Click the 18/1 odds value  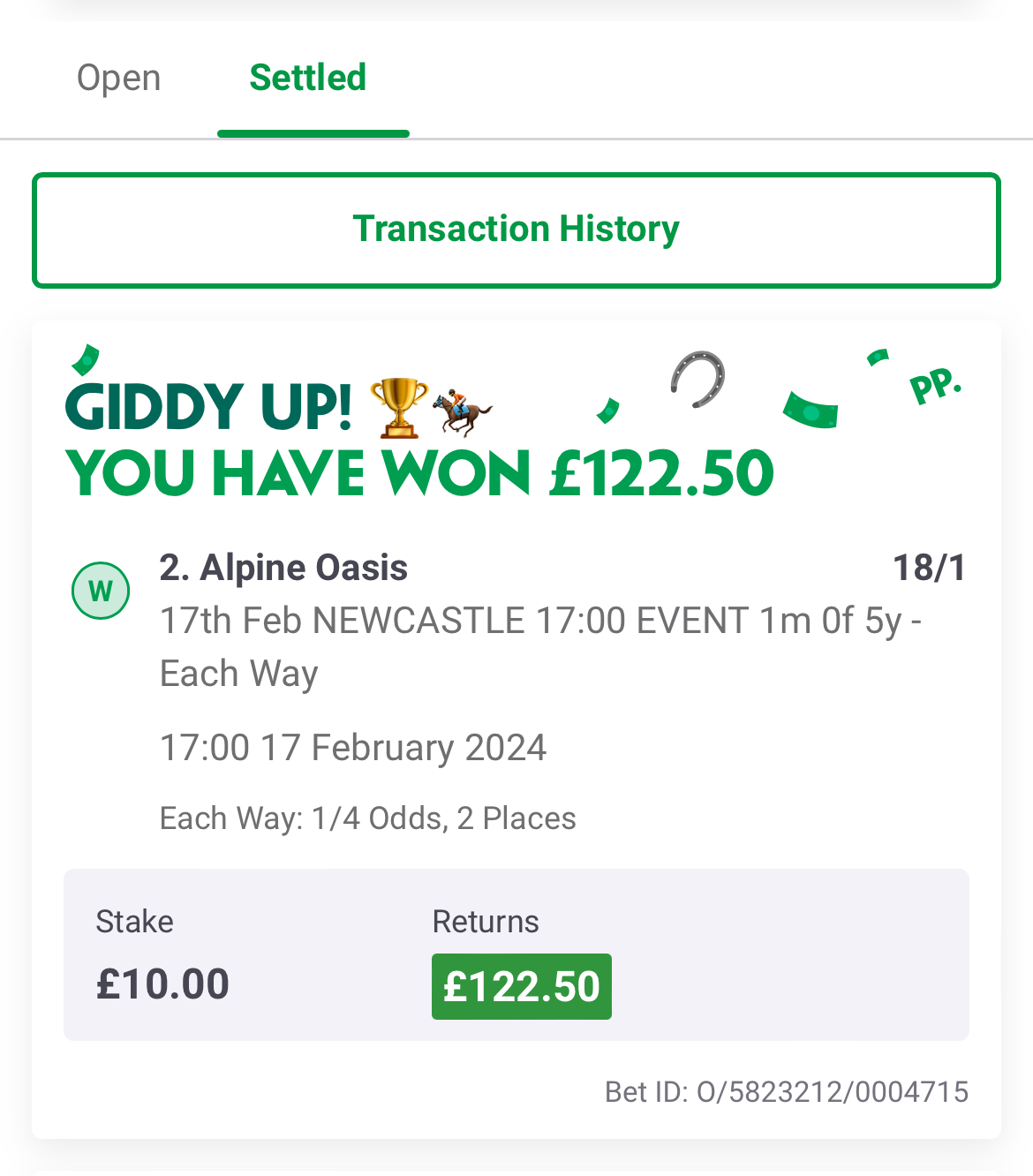[930, 568]
